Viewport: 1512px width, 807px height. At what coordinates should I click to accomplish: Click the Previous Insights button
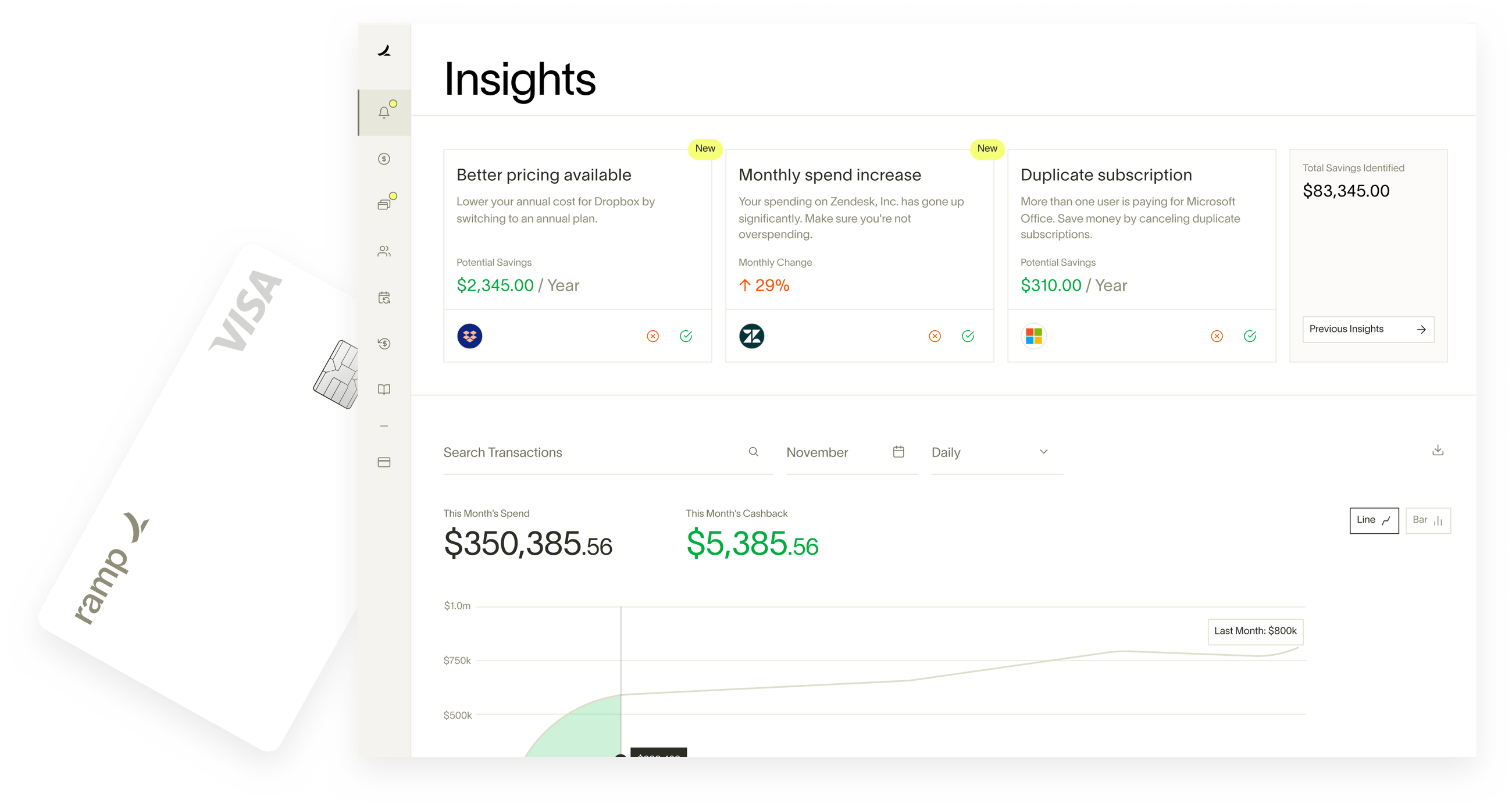pos(1368,329)
